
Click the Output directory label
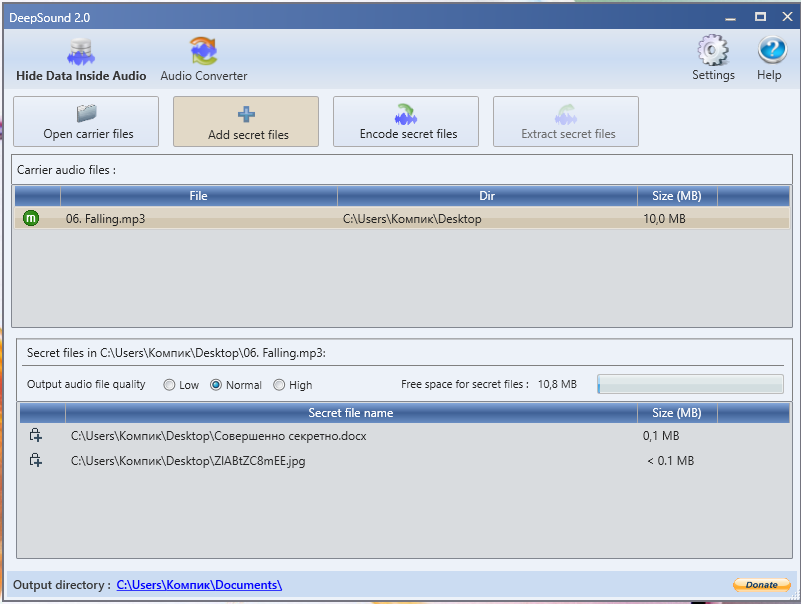tap(62, 585)
